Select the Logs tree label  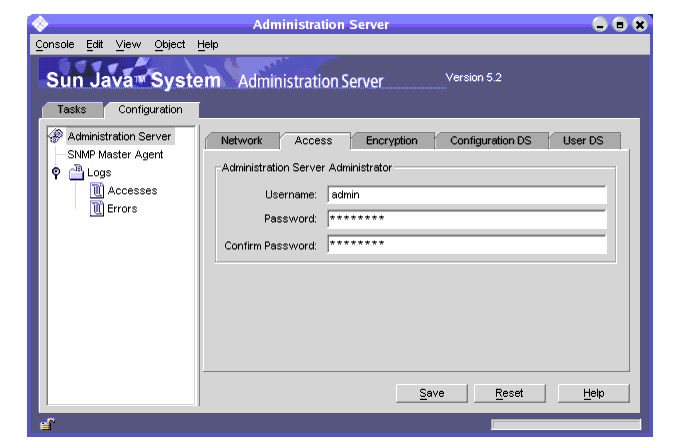(x=99, y=173)
